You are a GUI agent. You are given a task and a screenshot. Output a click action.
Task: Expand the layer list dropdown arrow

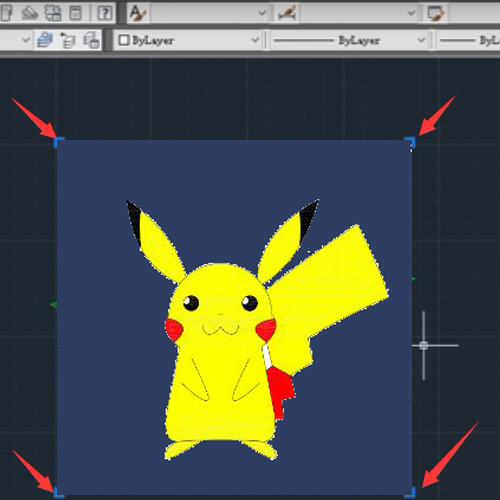coord(26,40)
